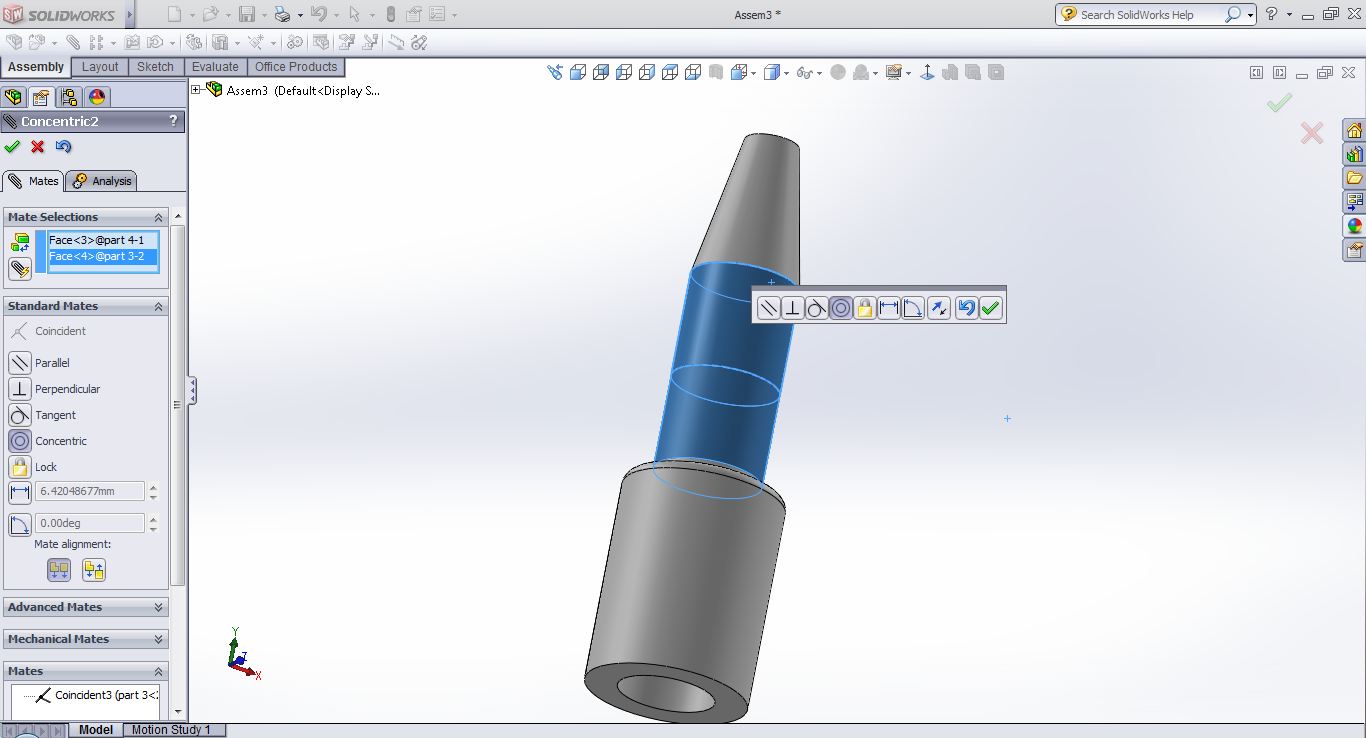Click the green OK checkmark in PropertyManager

click(12, 147)
